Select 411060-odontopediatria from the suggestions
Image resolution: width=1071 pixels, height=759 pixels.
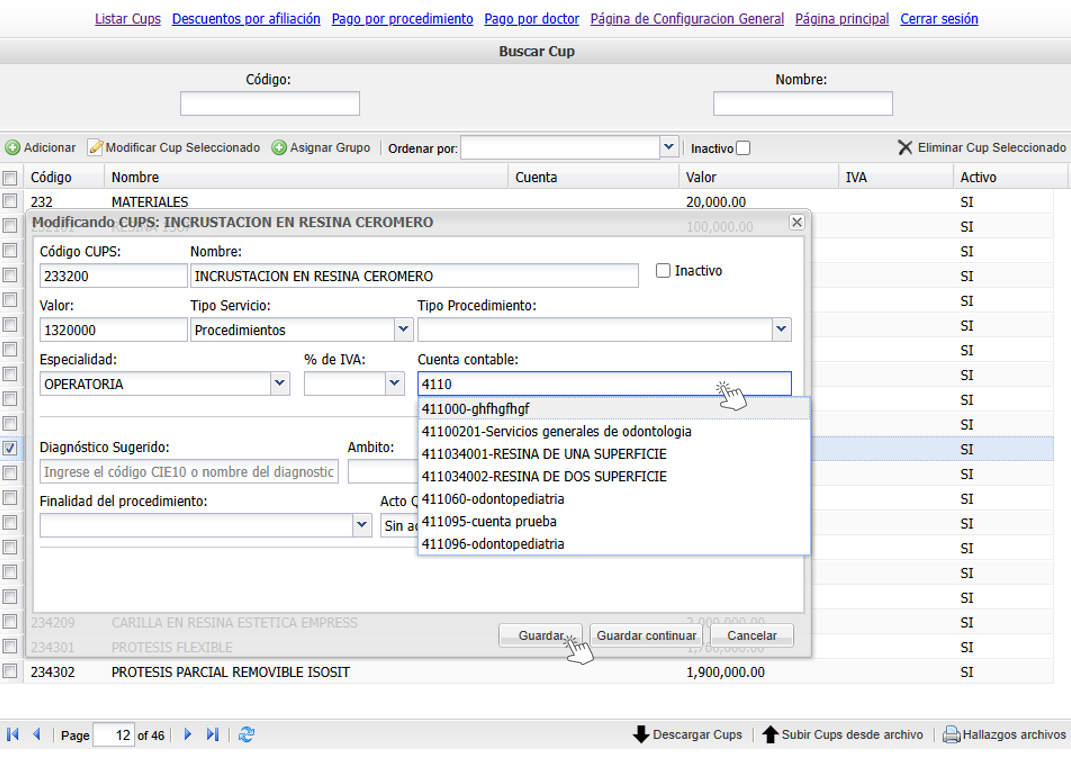coord(493,499)
